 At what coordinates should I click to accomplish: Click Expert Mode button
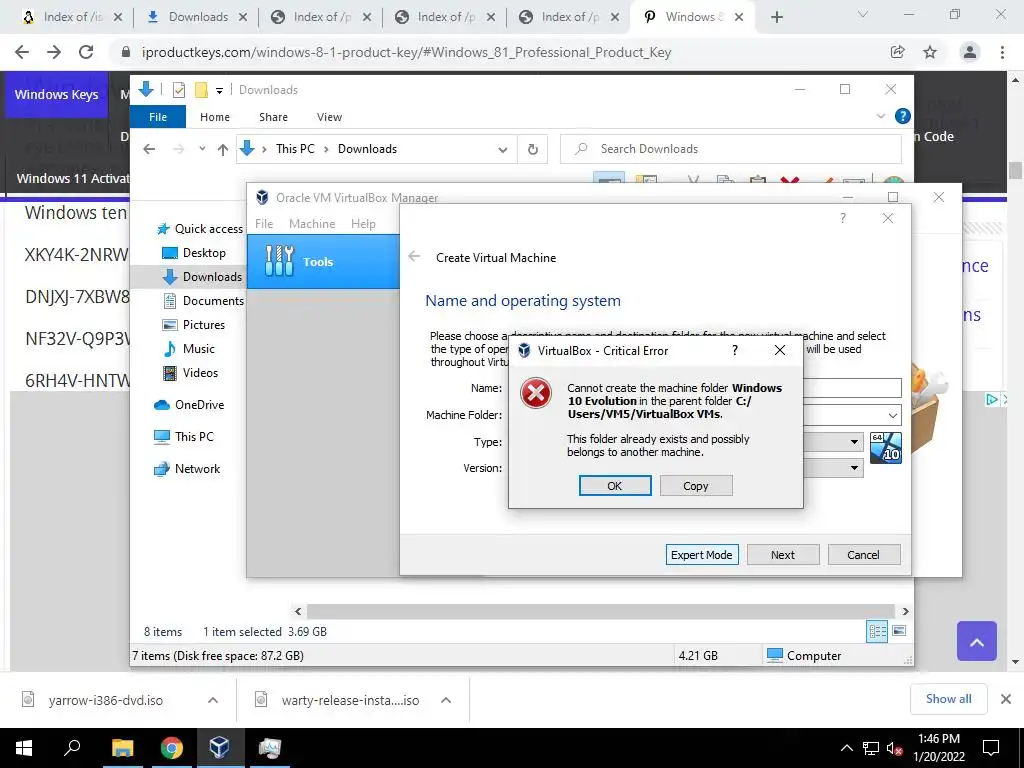pos(702,554)
